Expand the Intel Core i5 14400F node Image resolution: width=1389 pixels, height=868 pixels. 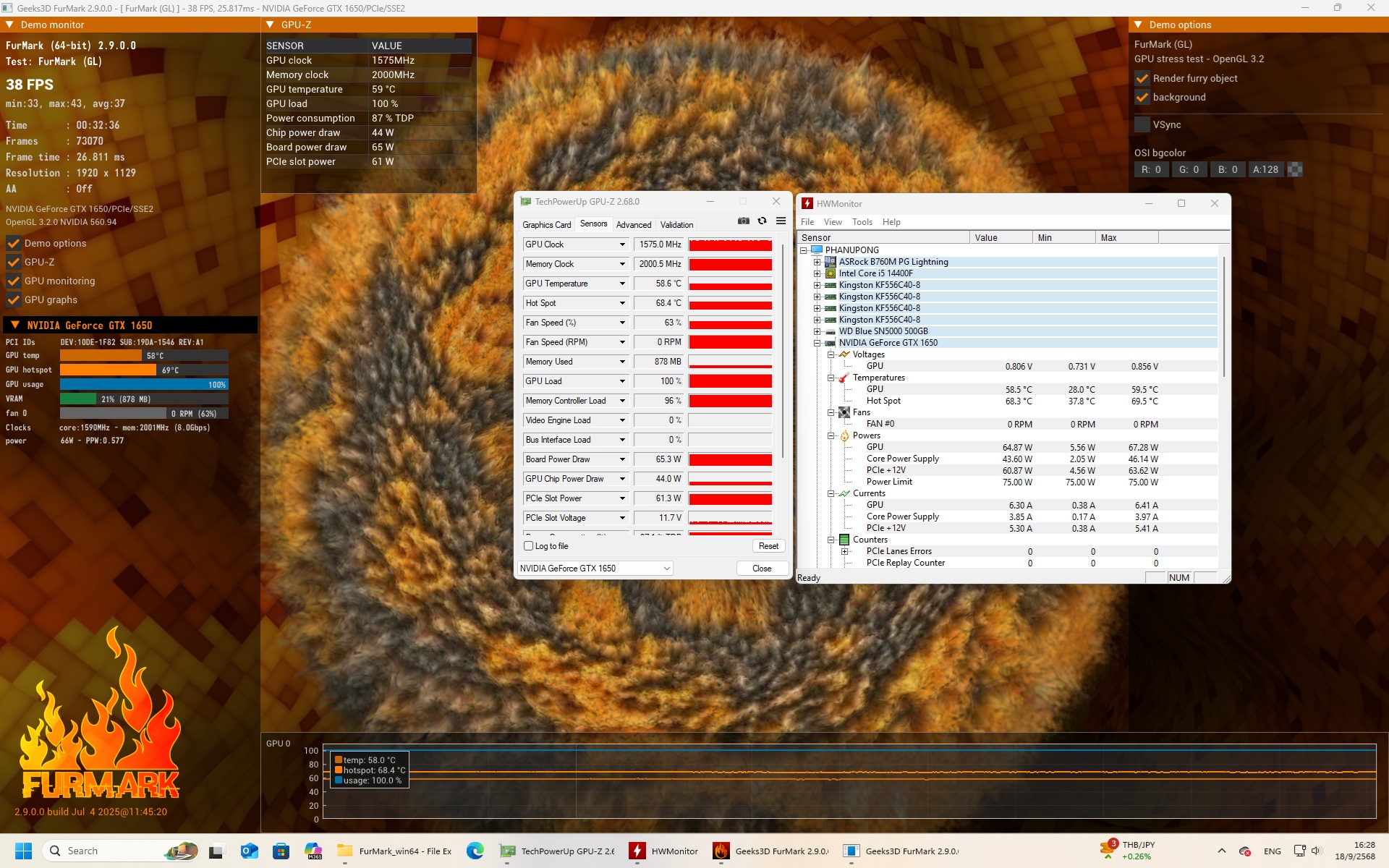tap(817, 273)
